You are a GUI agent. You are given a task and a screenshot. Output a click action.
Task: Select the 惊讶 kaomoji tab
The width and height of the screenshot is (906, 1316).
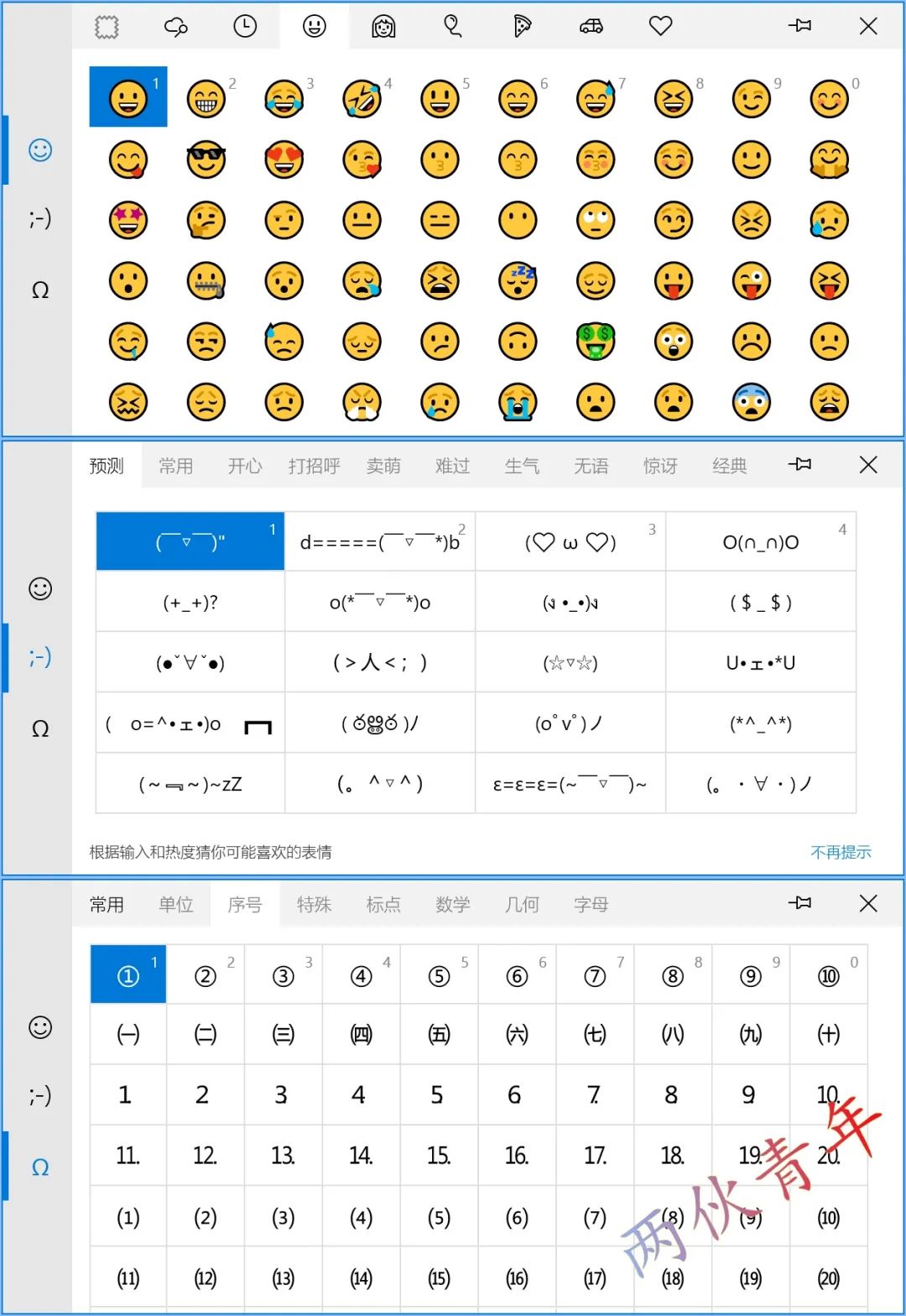pos(660,466)
